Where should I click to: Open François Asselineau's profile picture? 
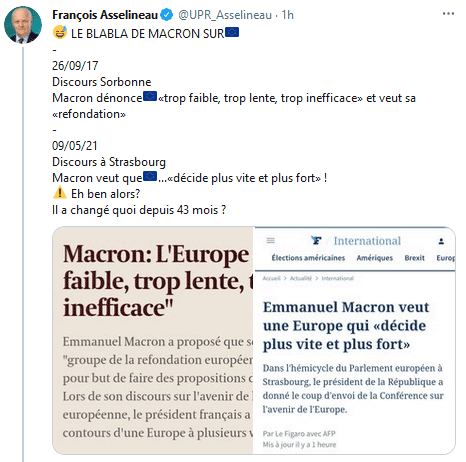[23, 25]
